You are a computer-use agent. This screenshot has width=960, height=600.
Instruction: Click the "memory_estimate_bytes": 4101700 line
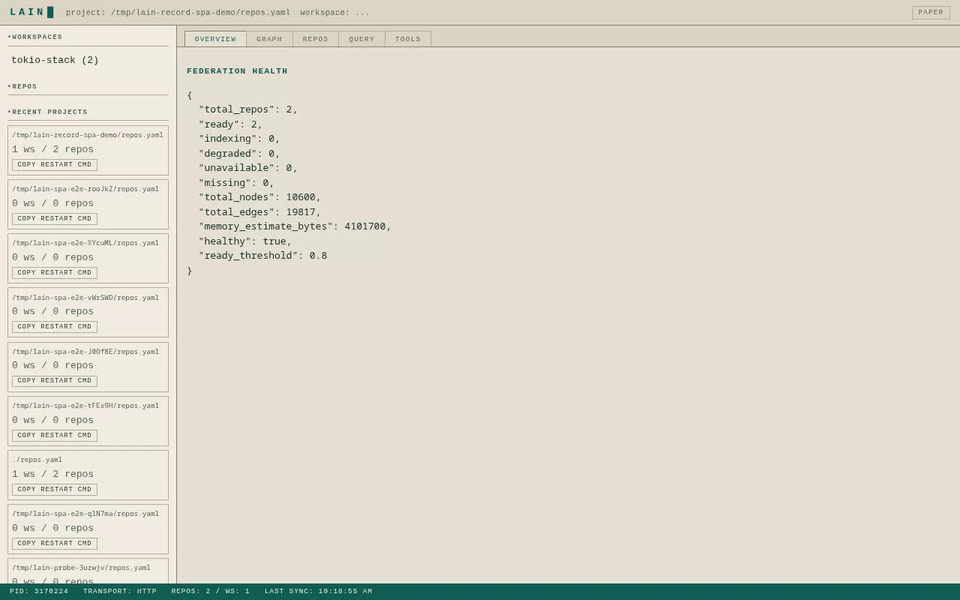294,227
